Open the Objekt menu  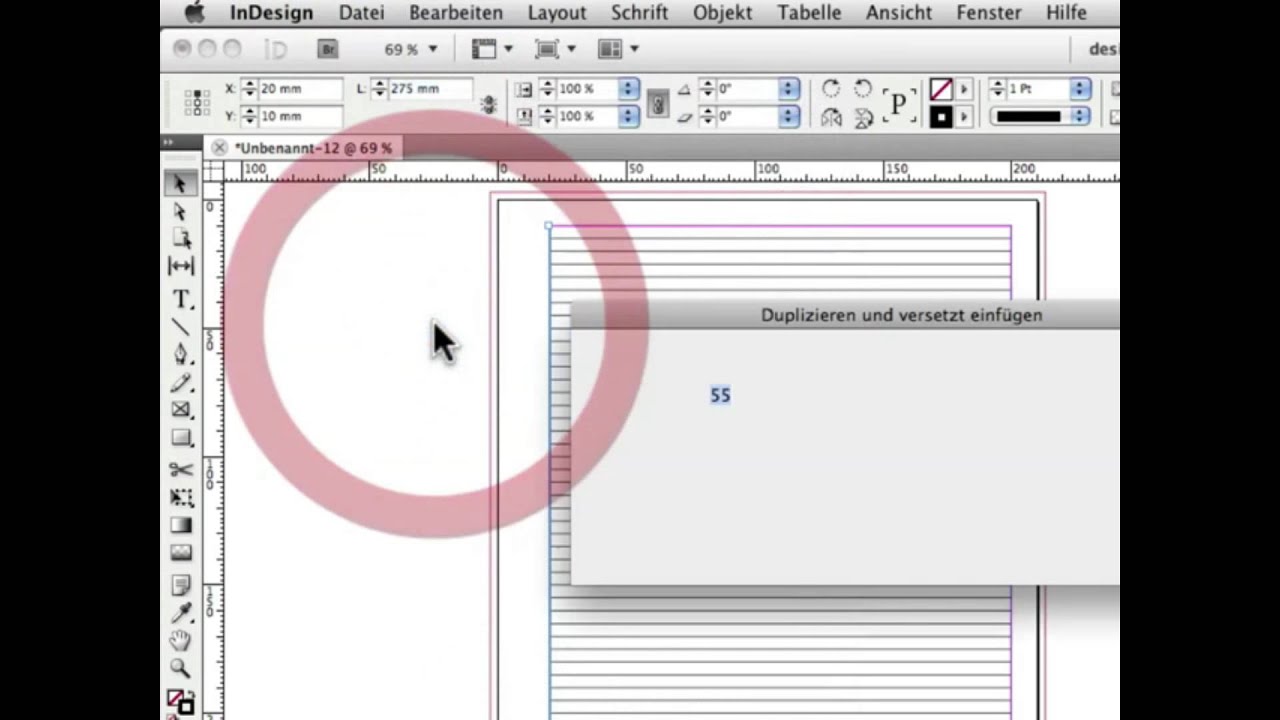[723, 13]
